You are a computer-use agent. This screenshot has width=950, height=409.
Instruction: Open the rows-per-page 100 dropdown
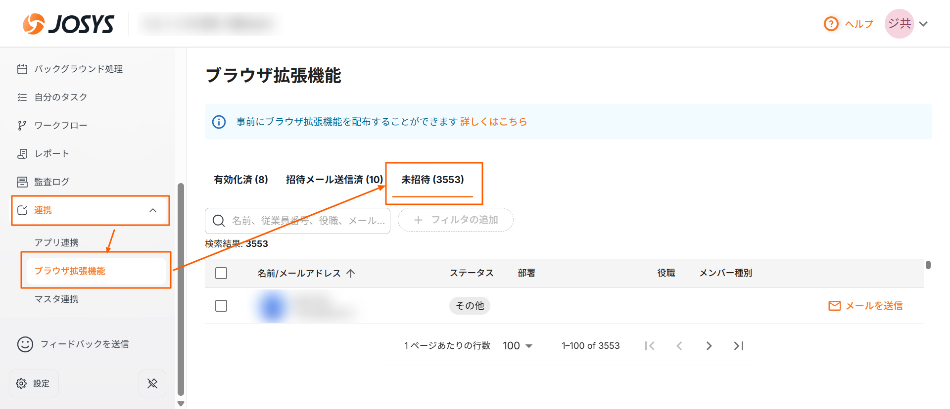[x=518, y=346]
